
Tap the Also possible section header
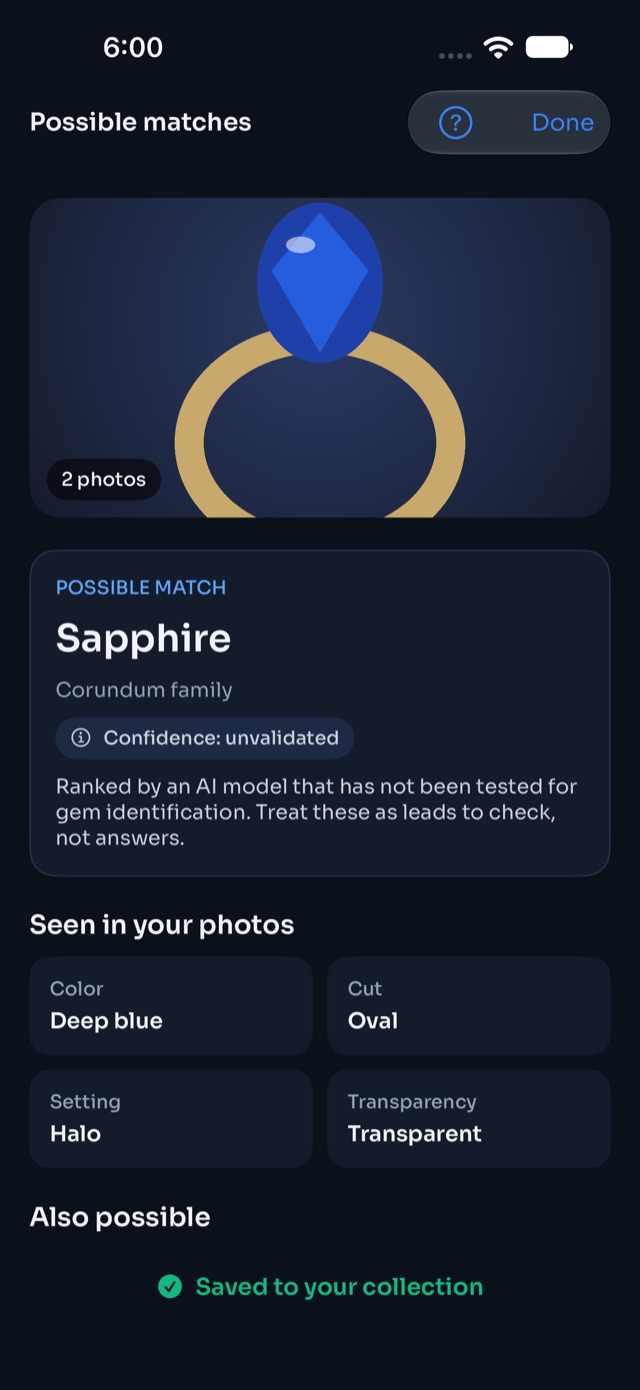[x=120, y=1217]
